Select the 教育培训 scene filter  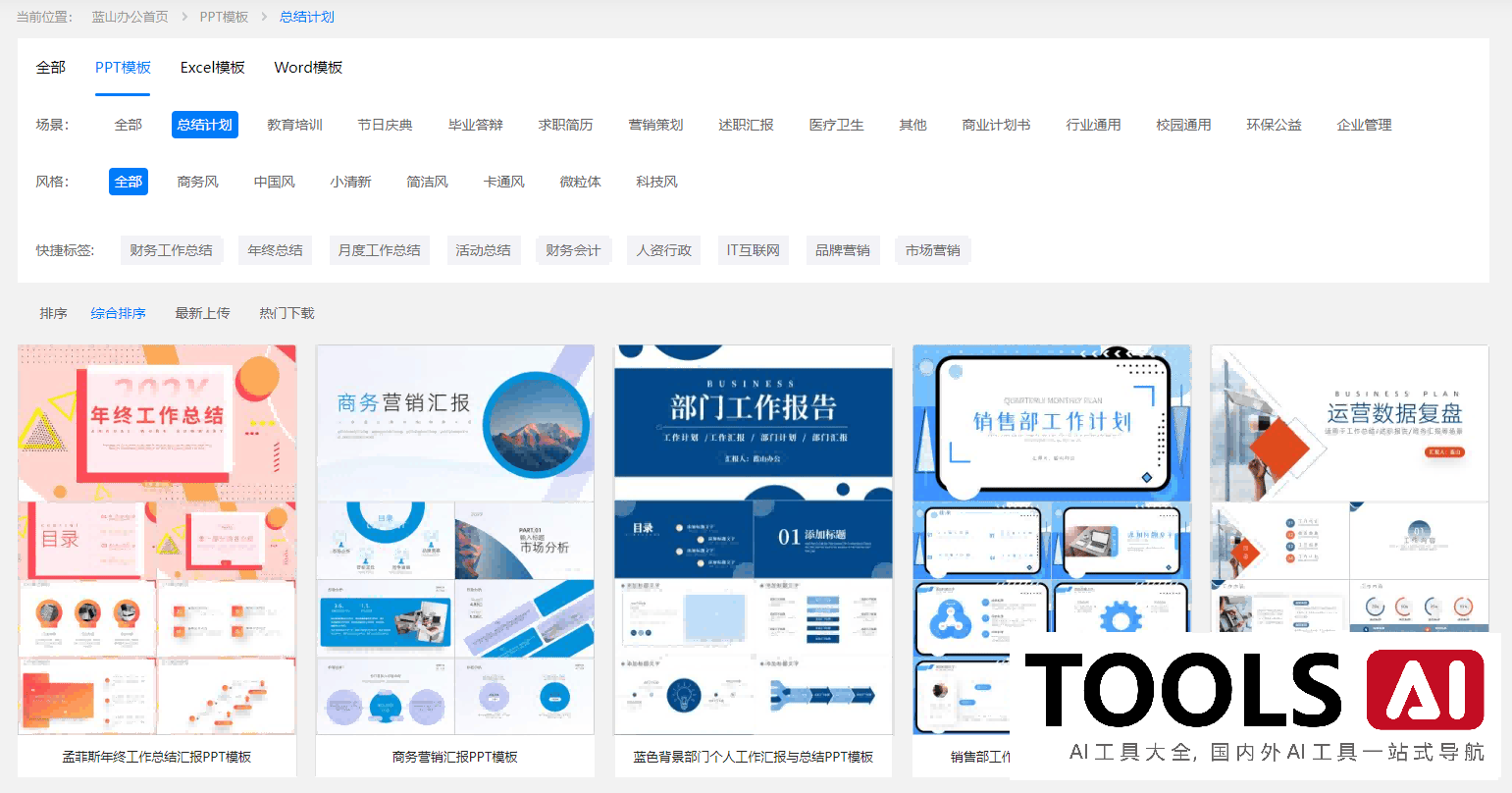click(x=294, y=125)
